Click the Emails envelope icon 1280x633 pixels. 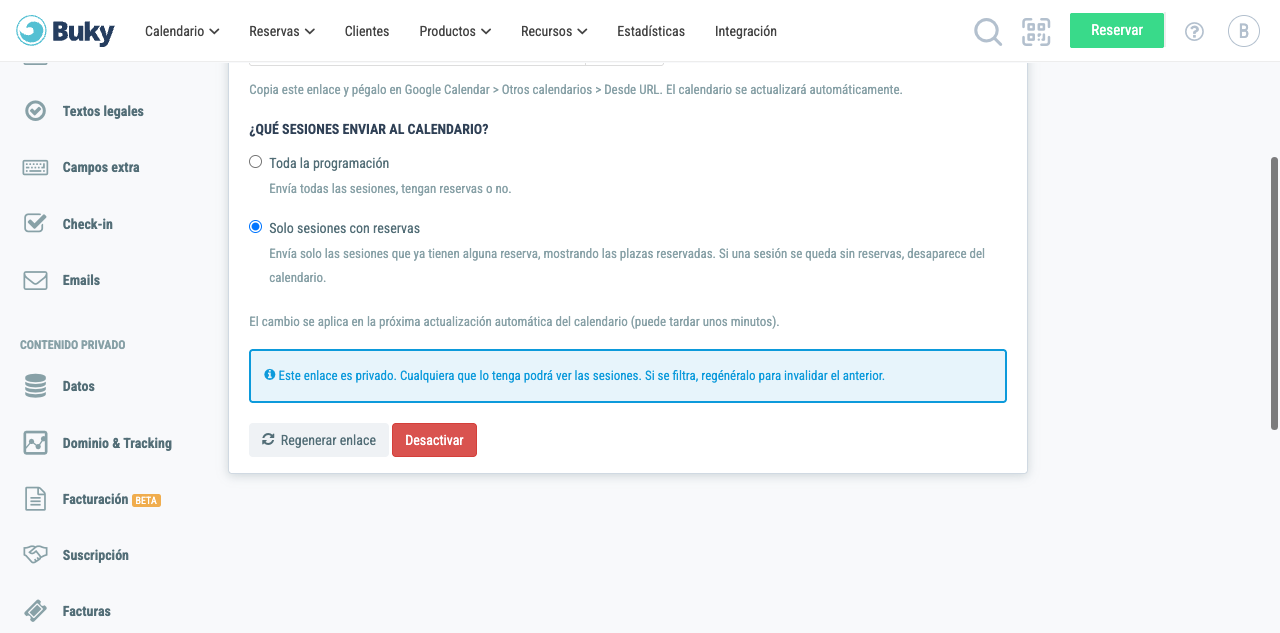(x=35, y=280)
